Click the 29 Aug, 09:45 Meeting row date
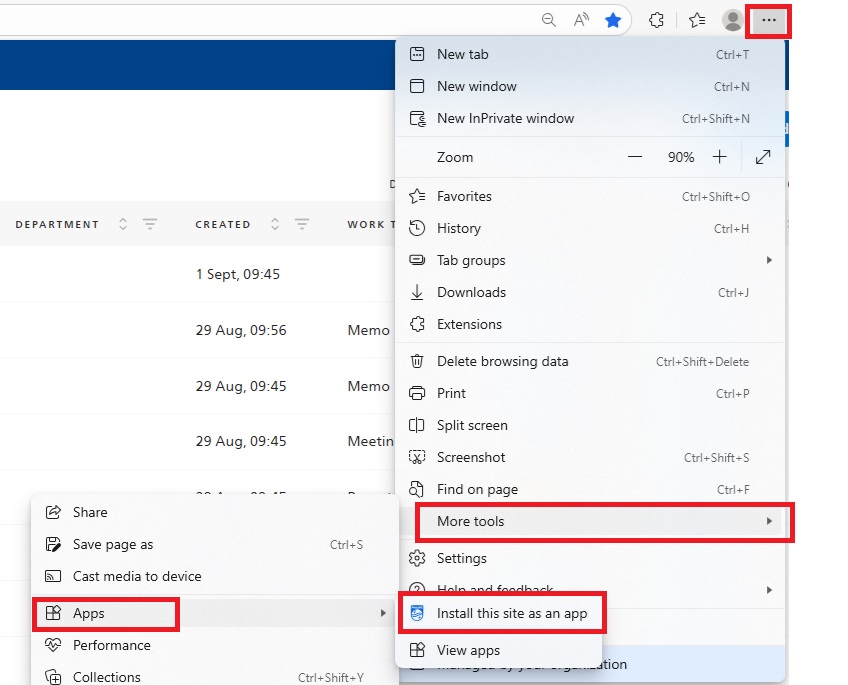The height and width of the screenshot is (685, 848). [x=241, y=442]
